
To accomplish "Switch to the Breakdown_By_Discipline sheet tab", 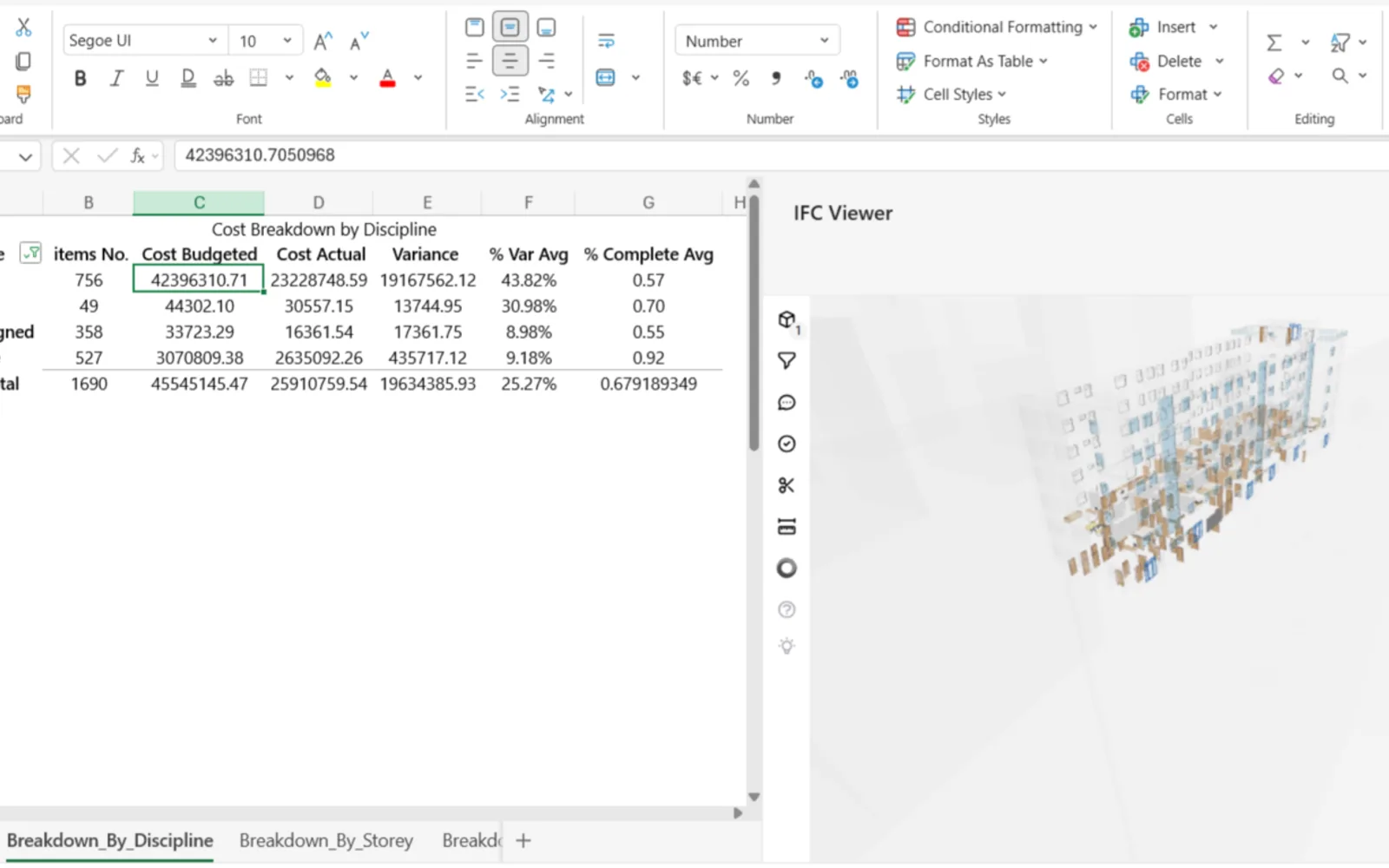I will 109,840.
